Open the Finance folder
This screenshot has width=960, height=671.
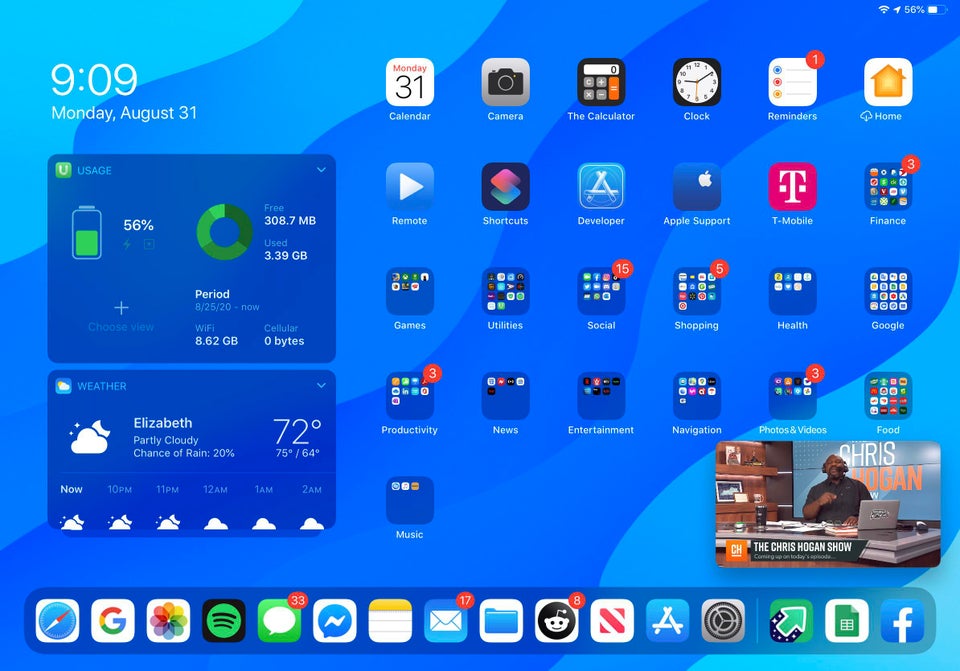pos(888,187)
